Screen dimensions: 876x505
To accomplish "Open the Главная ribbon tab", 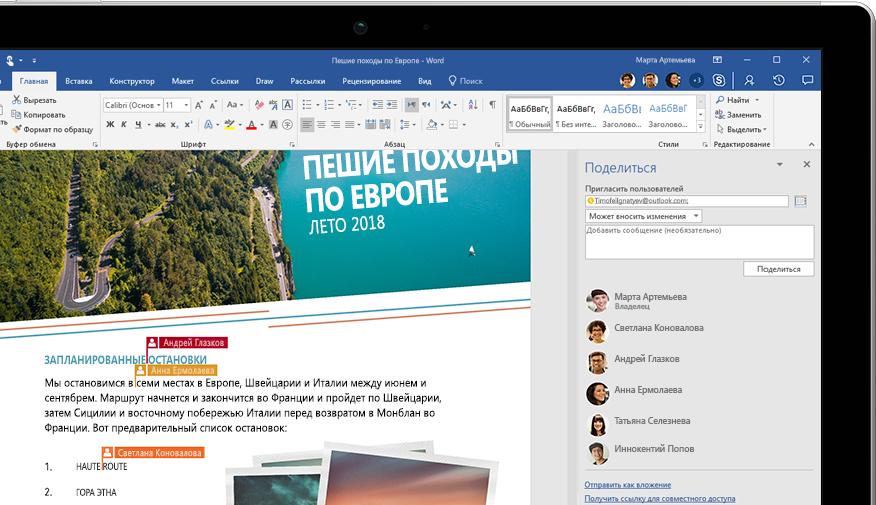I will tap(34, 81).
